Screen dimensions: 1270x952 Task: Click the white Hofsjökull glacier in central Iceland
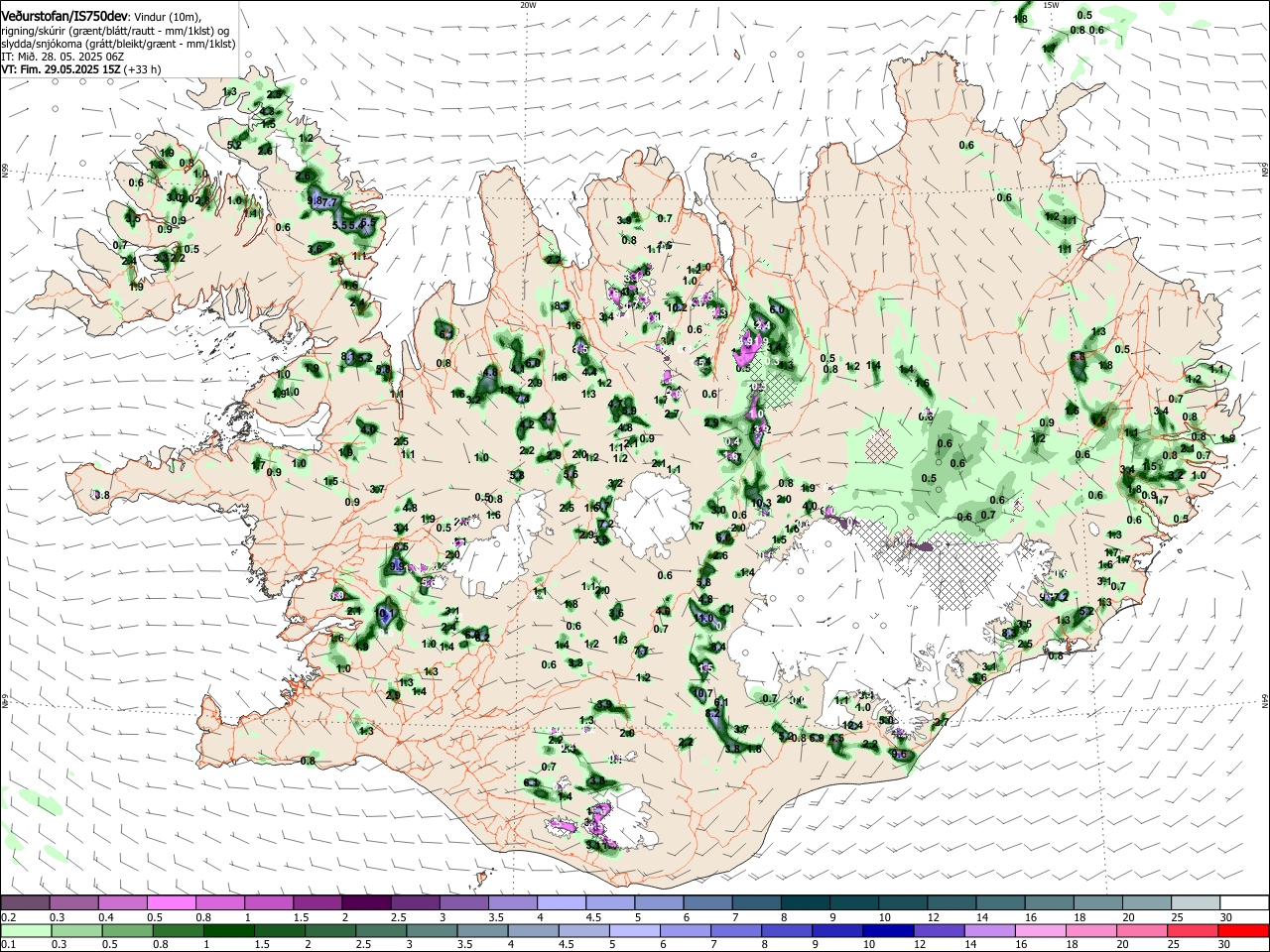[x=652, y=514]
